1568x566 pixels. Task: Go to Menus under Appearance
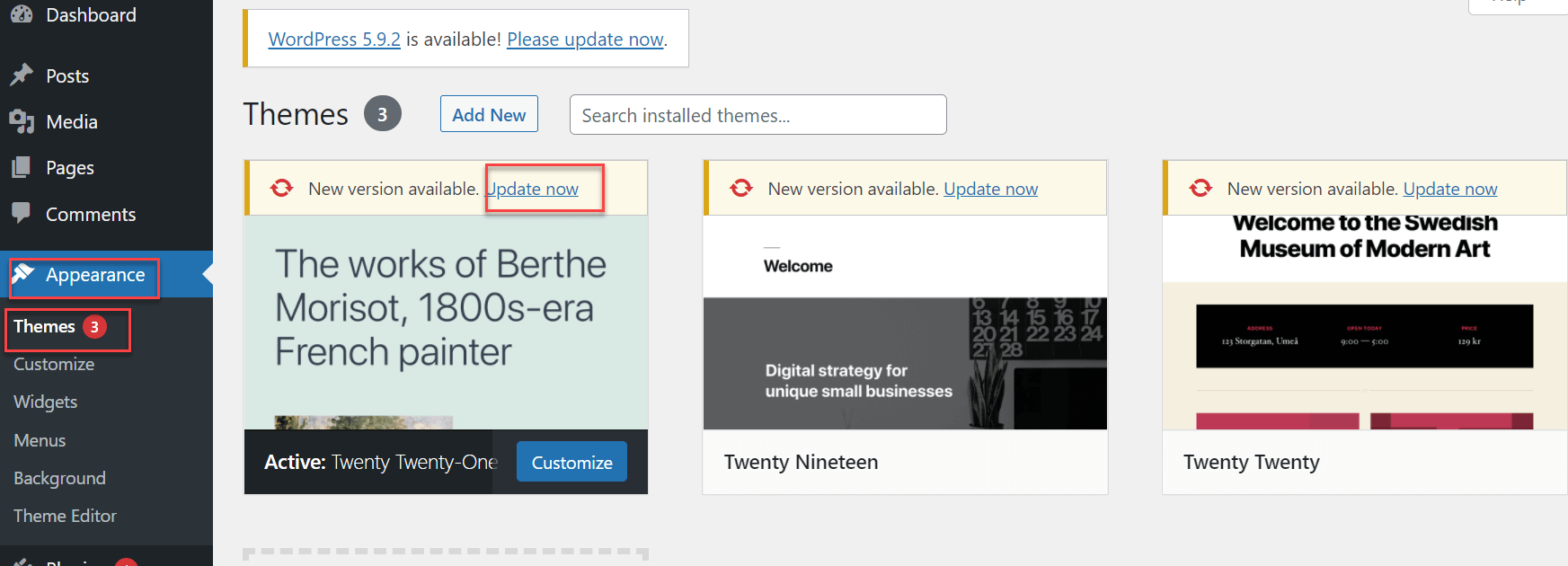click(x=40, y=440)
